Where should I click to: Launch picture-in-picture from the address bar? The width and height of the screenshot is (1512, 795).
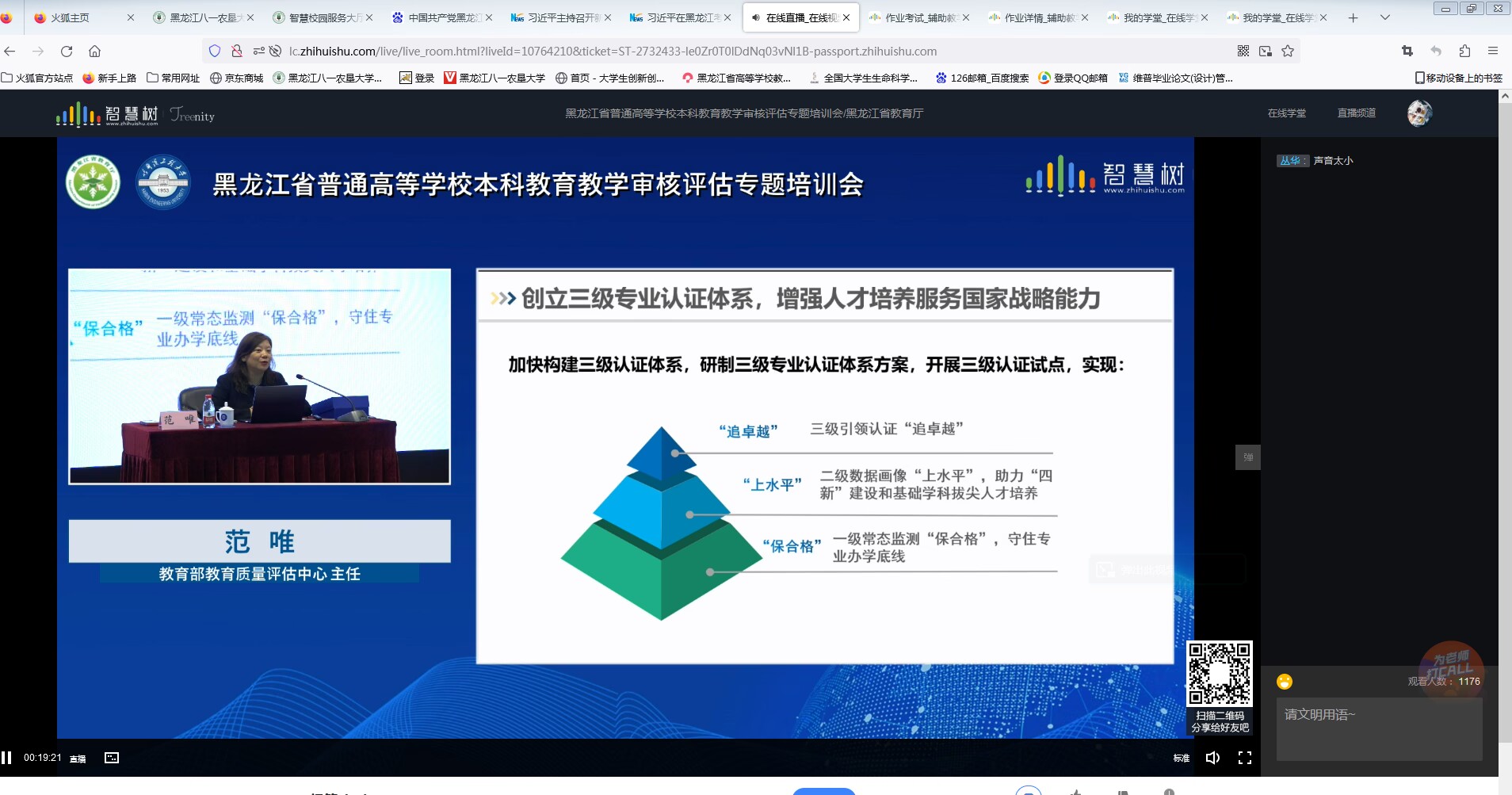[x=1266, y=52]
